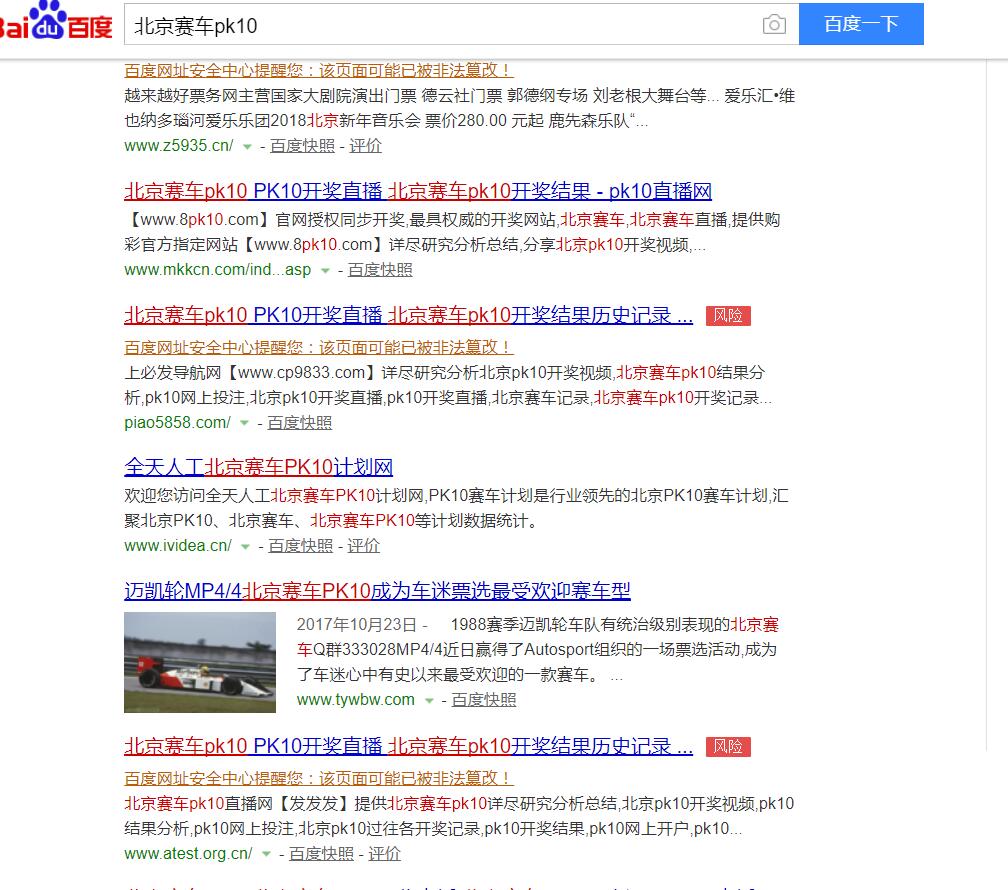Open 百度快照 for www.mkkcn.com result

[x=380, y=270]
